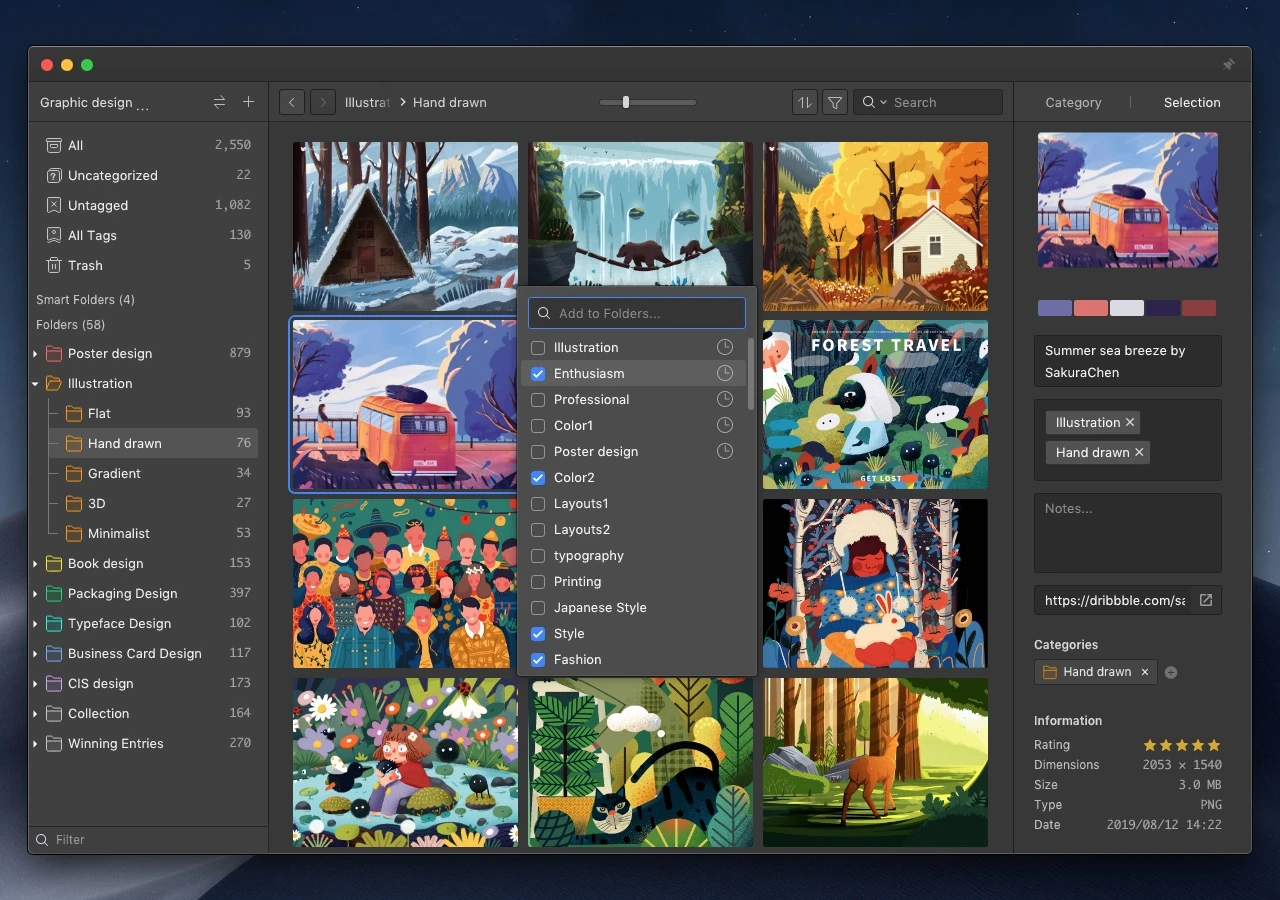1280x900 pixels.
Task: Select the Hand drawn subfolder
Action: [153, 443]
